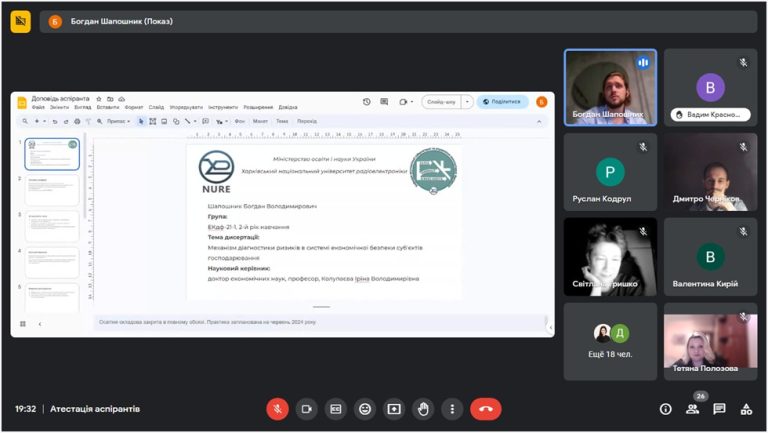Open the Вставити menu in Slides
This screenshot has height=433, width=768.
(x=108, y=107)
